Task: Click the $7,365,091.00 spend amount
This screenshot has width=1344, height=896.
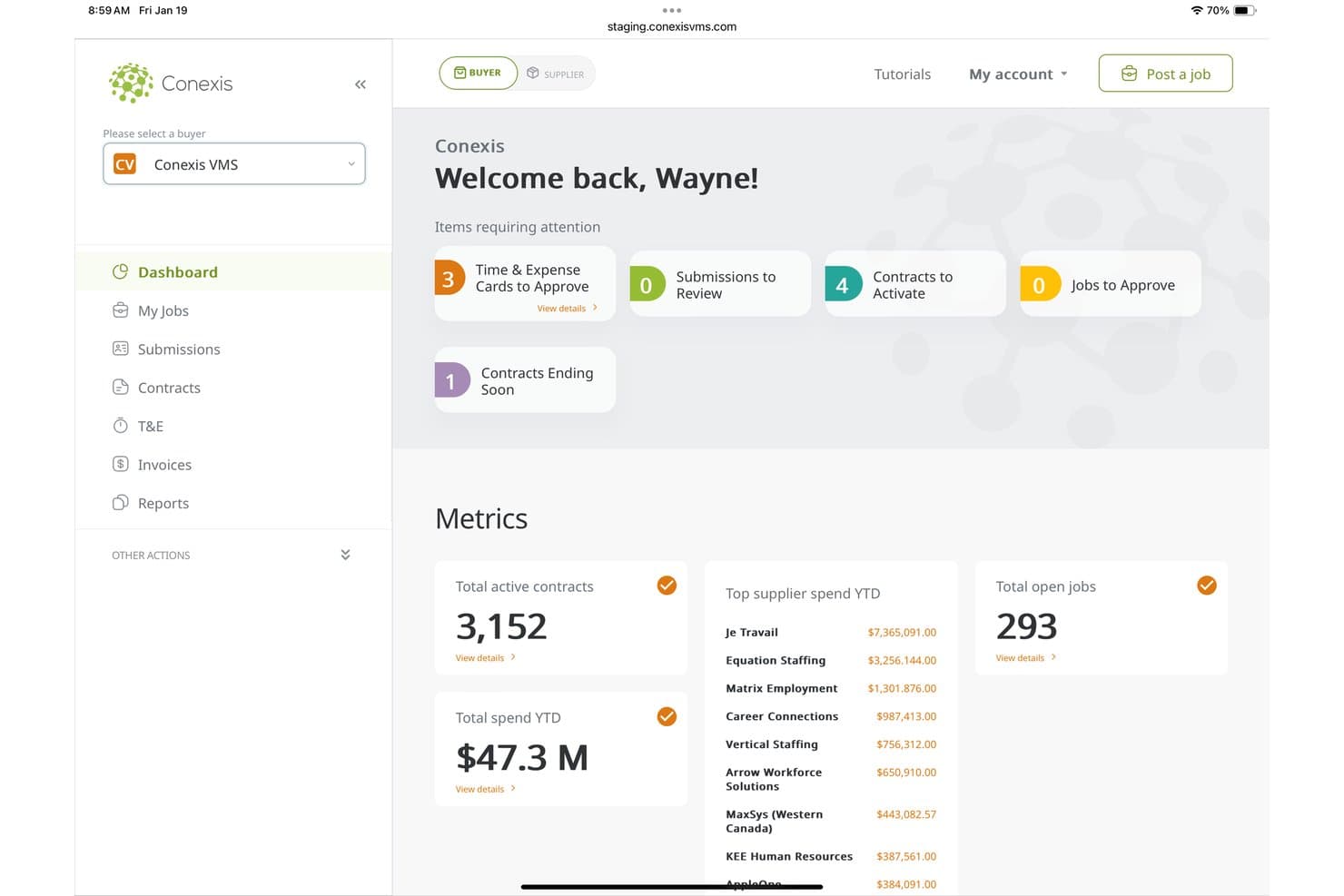Action: pyautogui.click(x=902, y=633)
